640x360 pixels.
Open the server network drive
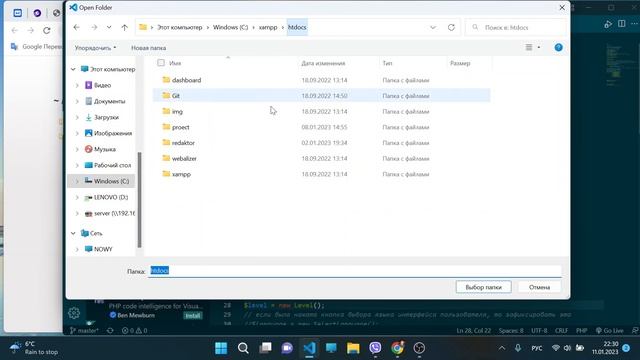tap(109, 213)
